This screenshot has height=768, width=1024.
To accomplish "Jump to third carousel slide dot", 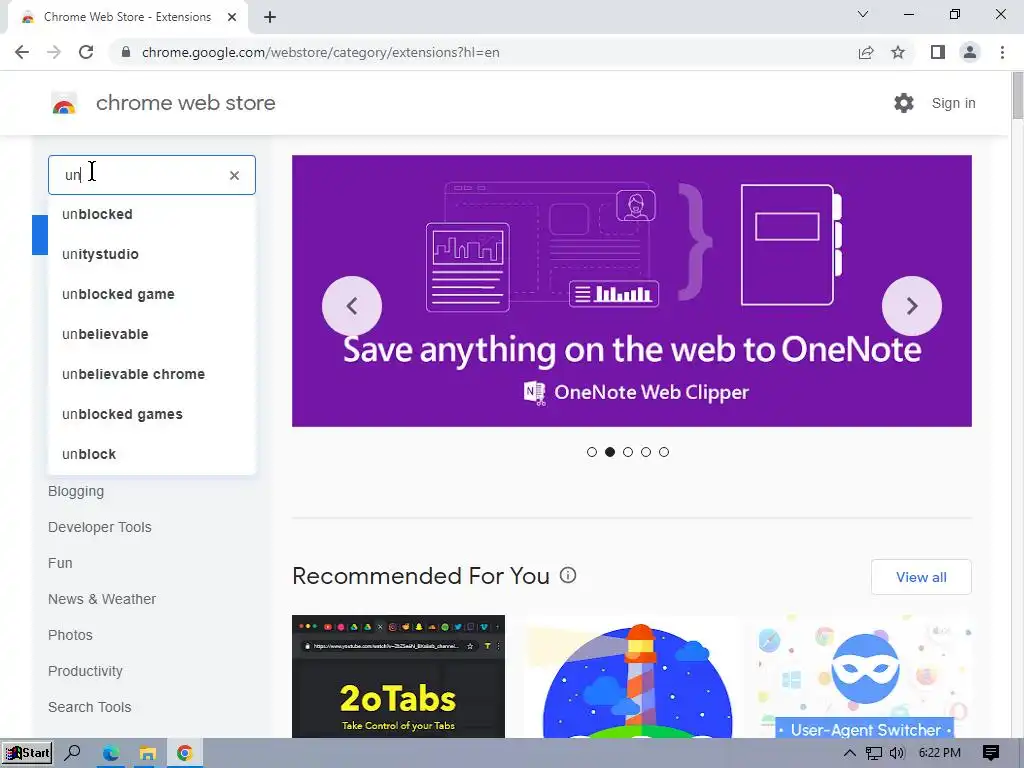I will (628, 452).
